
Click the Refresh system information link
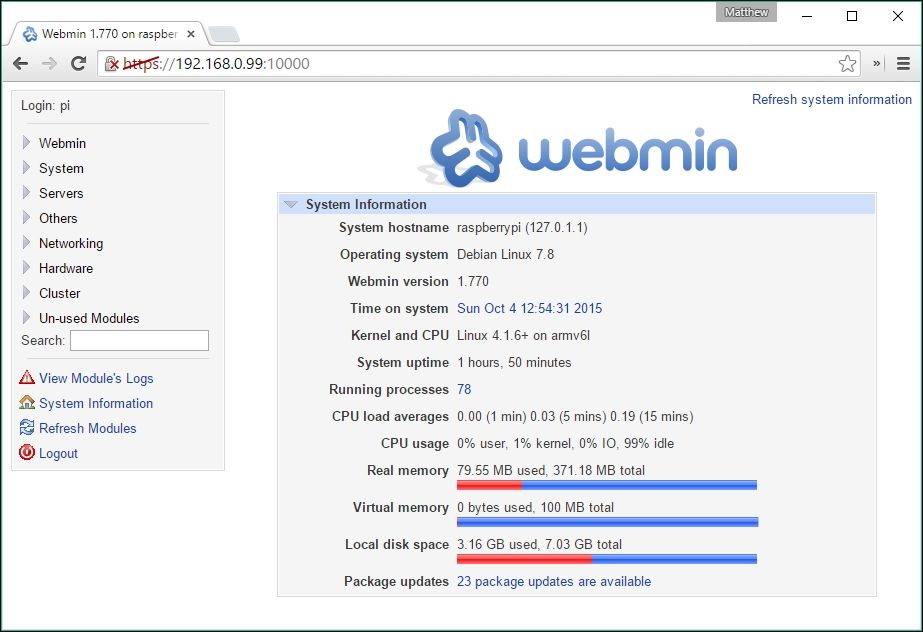click(832, 99)
